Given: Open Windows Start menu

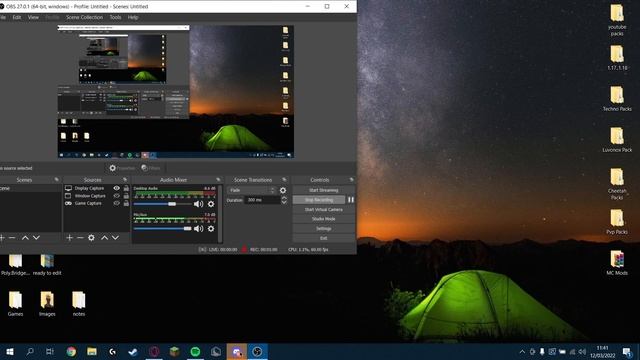Looking at the screenshot, I should point(10,351).
